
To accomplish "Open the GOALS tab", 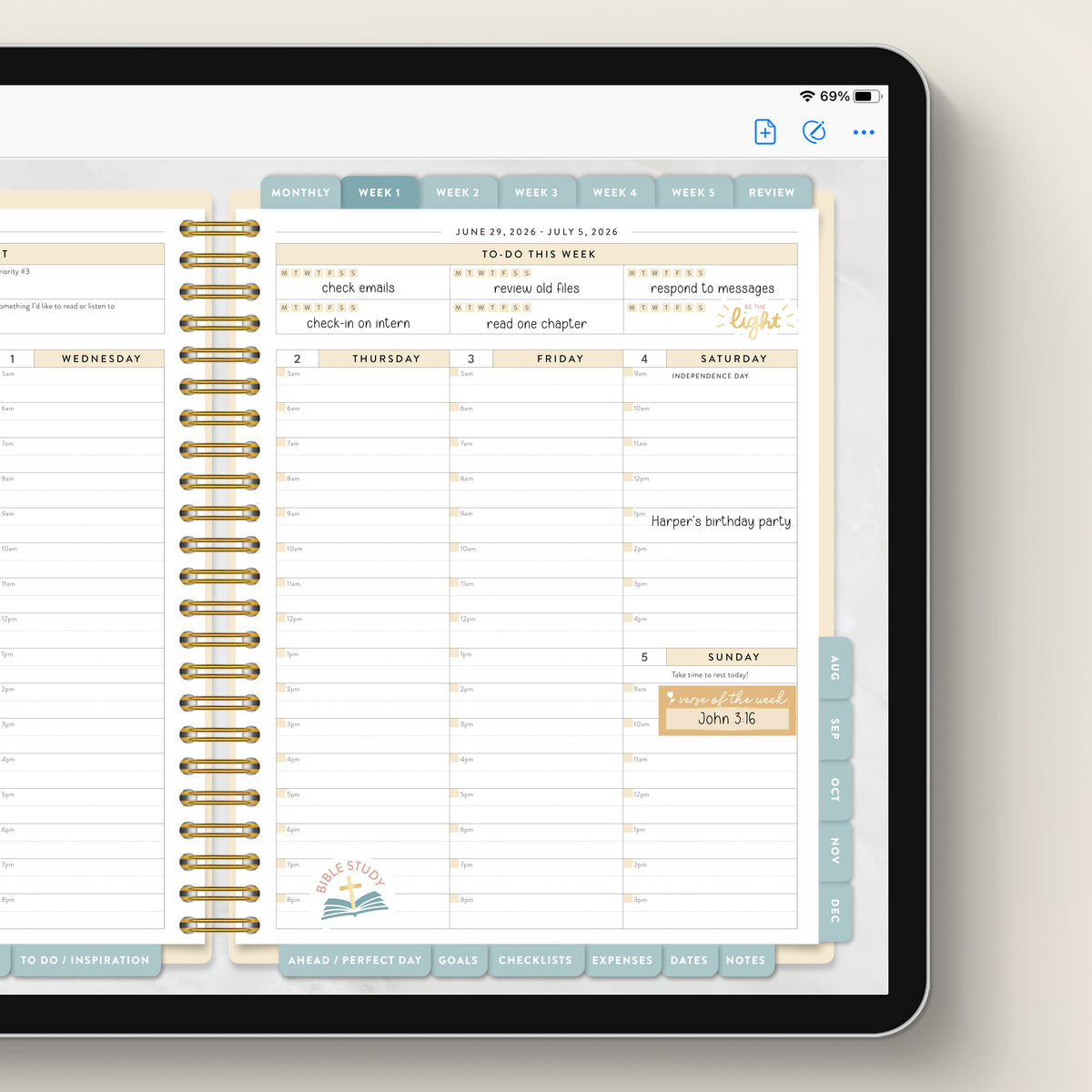I will click(x=458, y=960).
